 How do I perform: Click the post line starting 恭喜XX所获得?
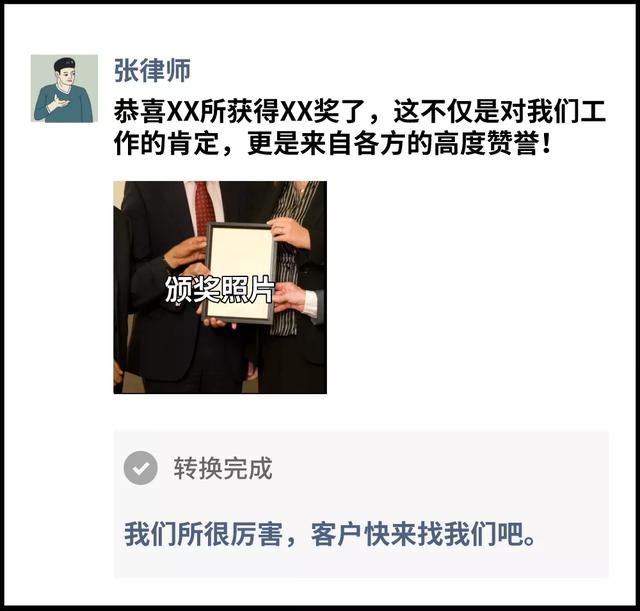pyautogui.click(x=360, y=111)
